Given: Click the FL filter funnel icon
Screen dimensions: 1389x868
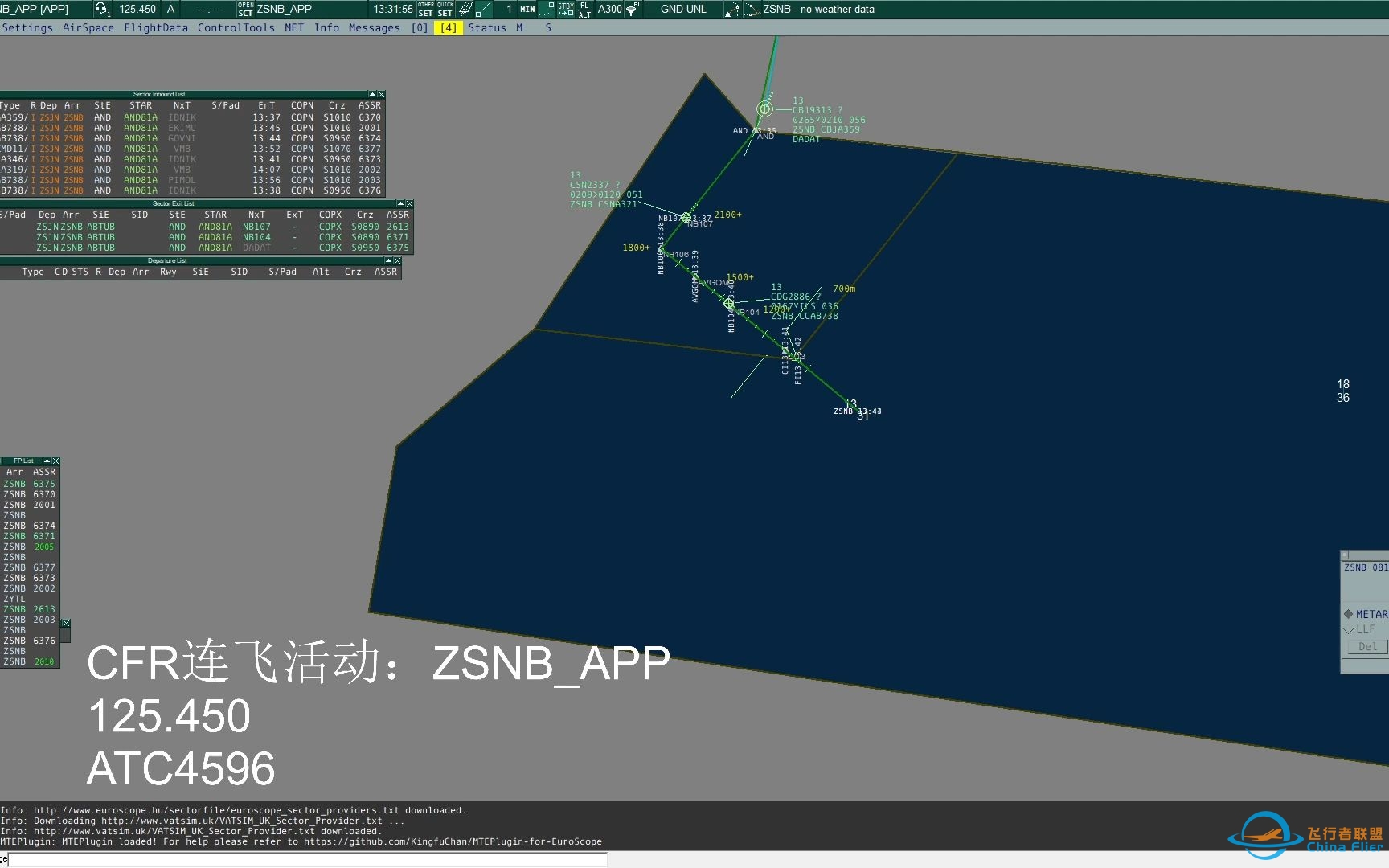Looking at the screenshot, I should click(634, 9).
